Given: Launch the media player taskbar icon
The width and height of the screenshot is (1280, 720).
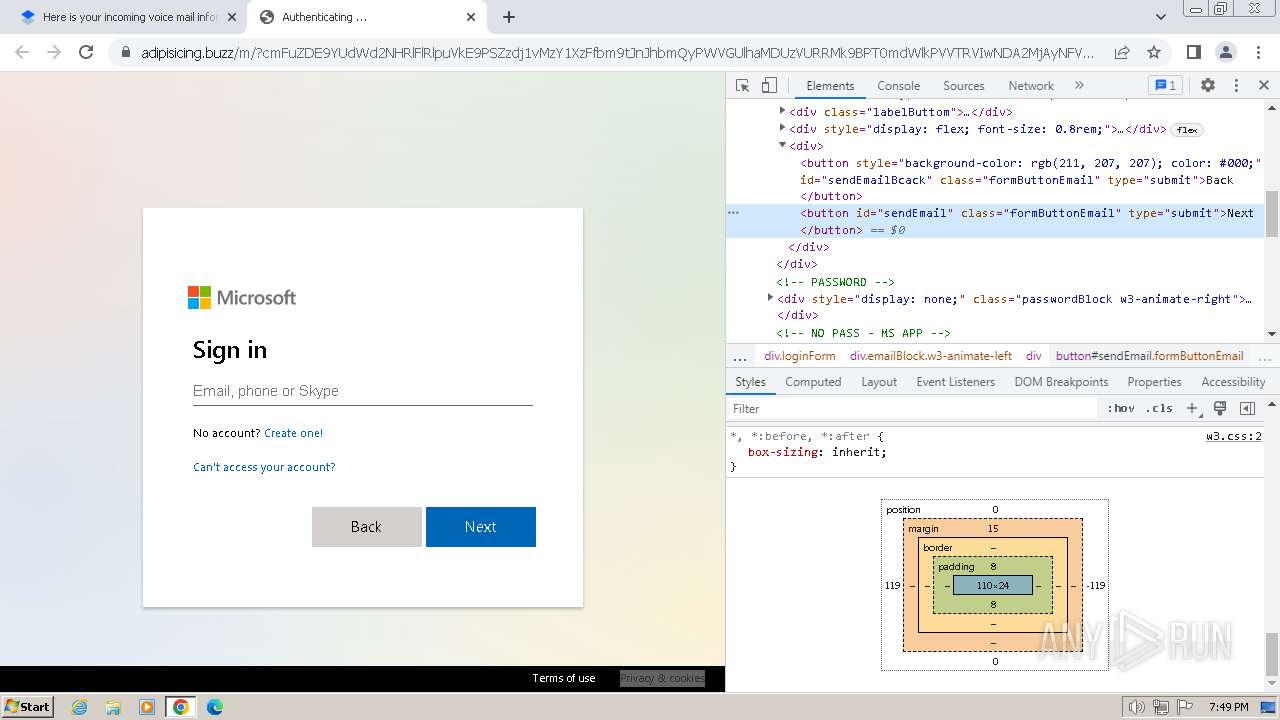Looking at the screenshot, I should (x=147, y=707).
